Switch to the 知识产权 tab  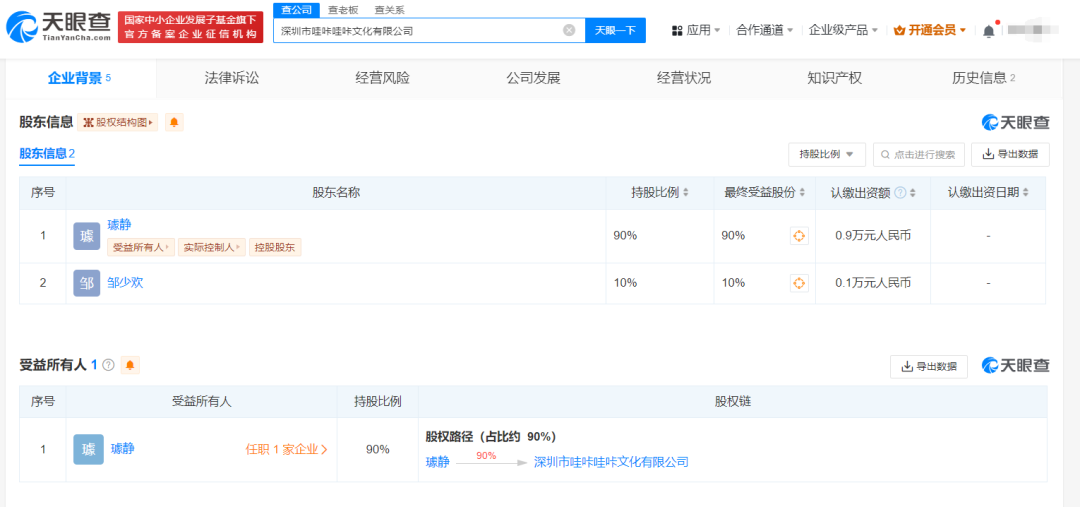click(x=834, y=78)
